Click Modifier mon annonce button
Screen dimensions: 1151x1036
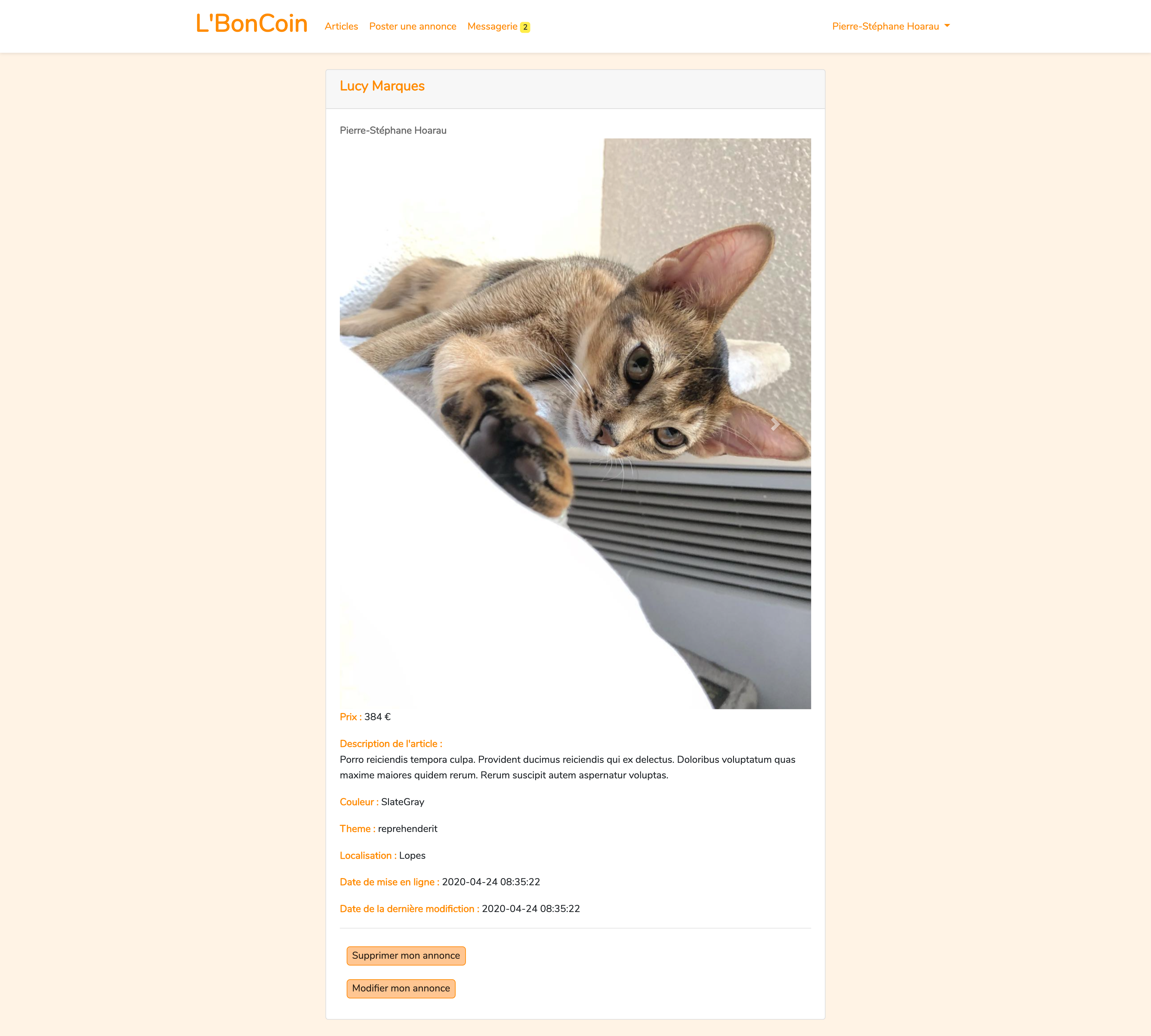(x=400, y=989)
